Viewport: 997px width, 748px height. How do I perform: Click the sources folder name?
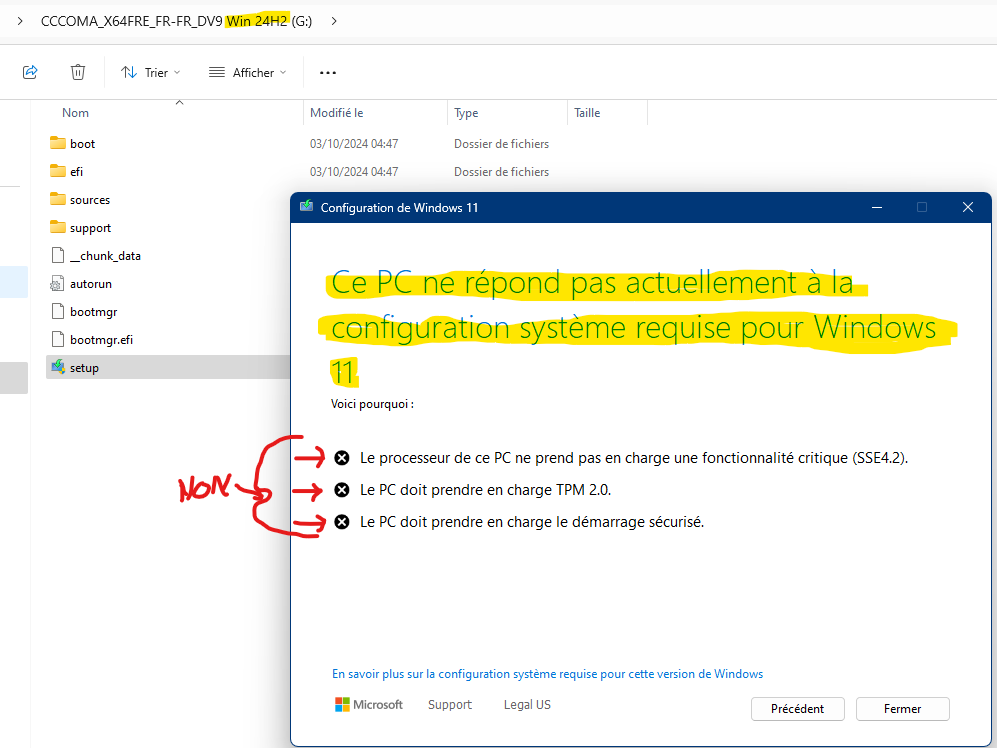tap(90, 200)
